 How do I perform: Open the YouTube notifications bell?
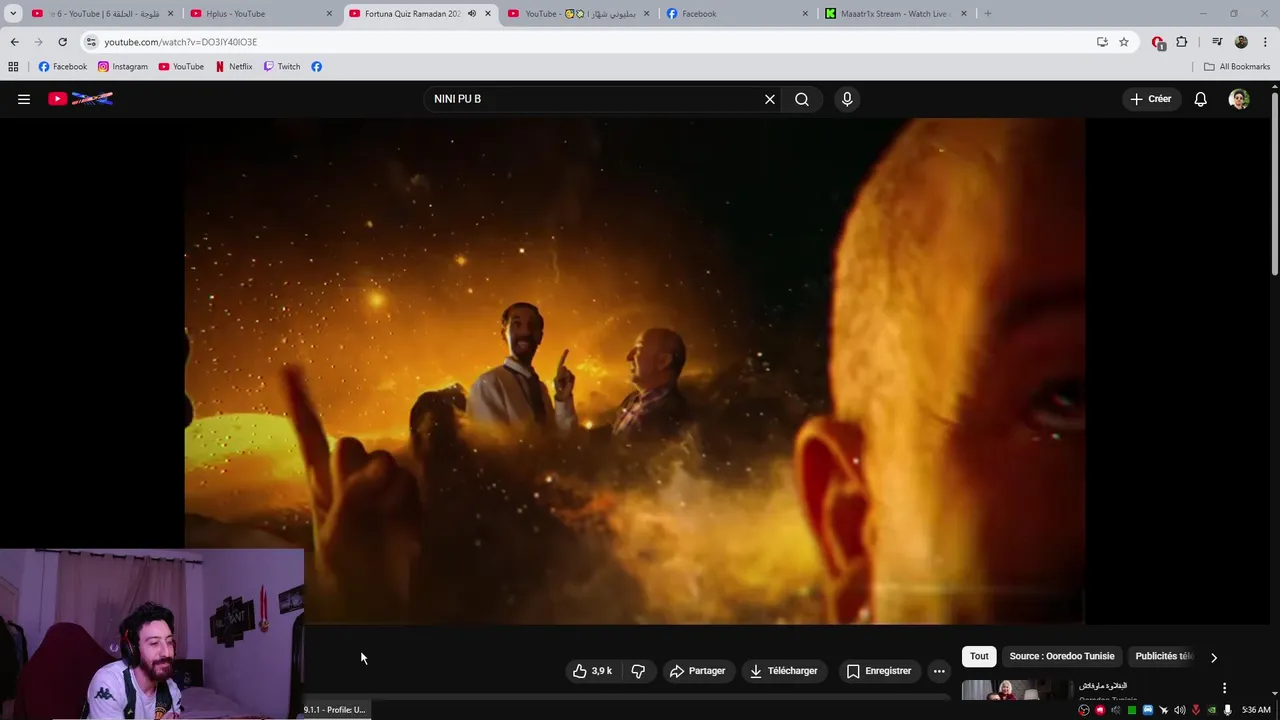(x=1200, y=99)
